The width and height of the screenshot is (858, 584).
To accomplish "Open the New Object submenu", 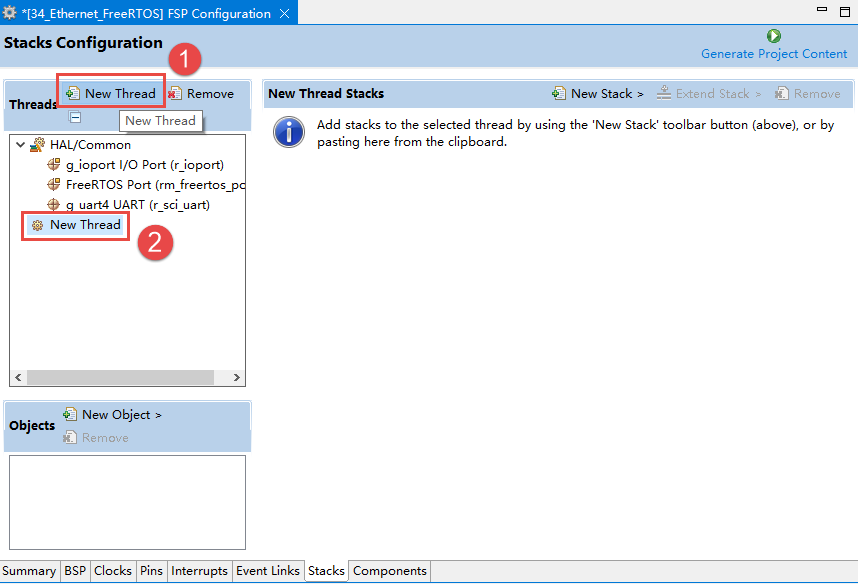I will pos(158,415).
